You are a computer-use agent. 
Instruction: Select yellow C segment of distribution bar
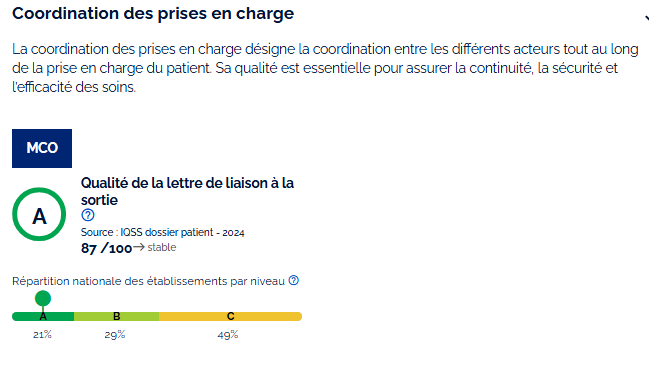point(231,316)
